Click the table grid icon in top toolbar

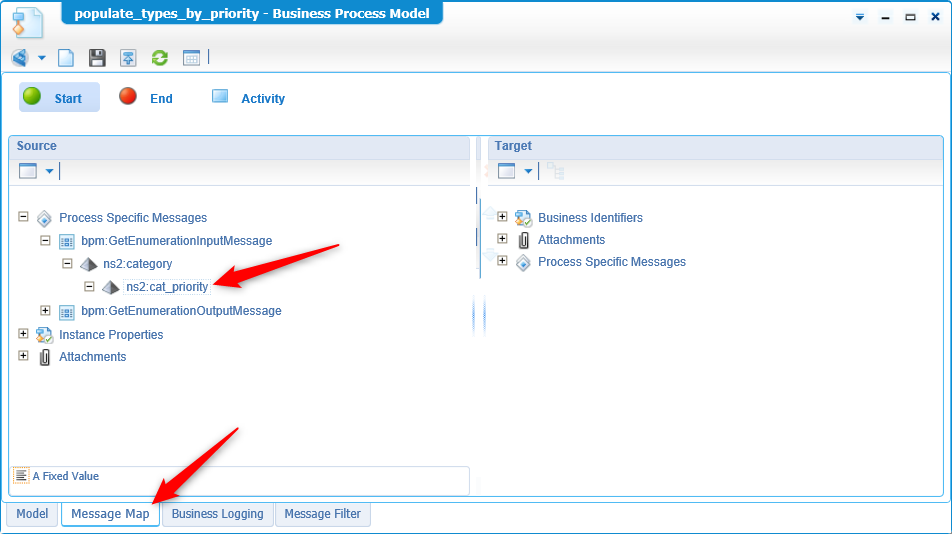pyautogui.click(x=191, y=58)
